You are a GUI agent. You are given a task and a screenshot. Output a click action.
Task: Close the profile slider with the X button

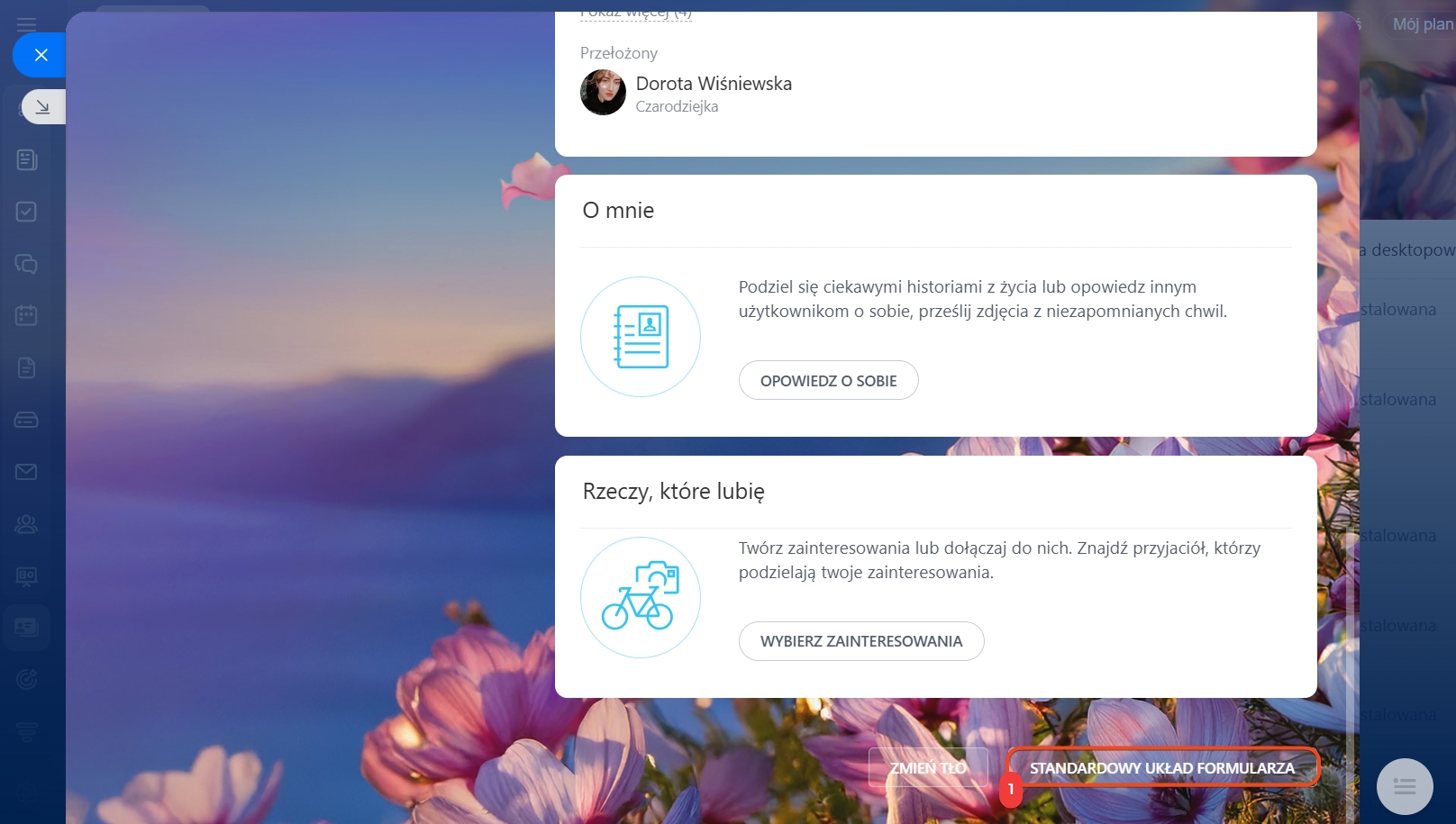click(41, 55)
